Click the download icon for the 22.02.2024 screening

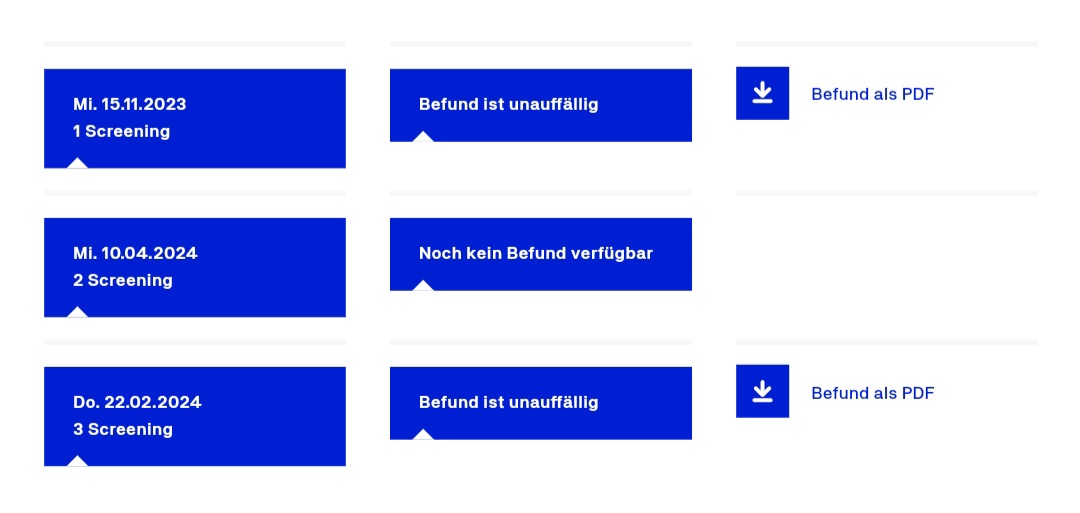coord(762,391)
